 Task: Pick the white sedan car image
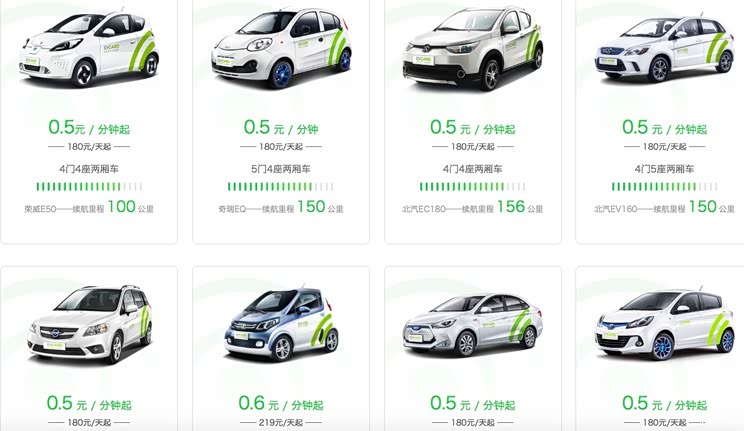pyautogui.click(x=473, y=325)
